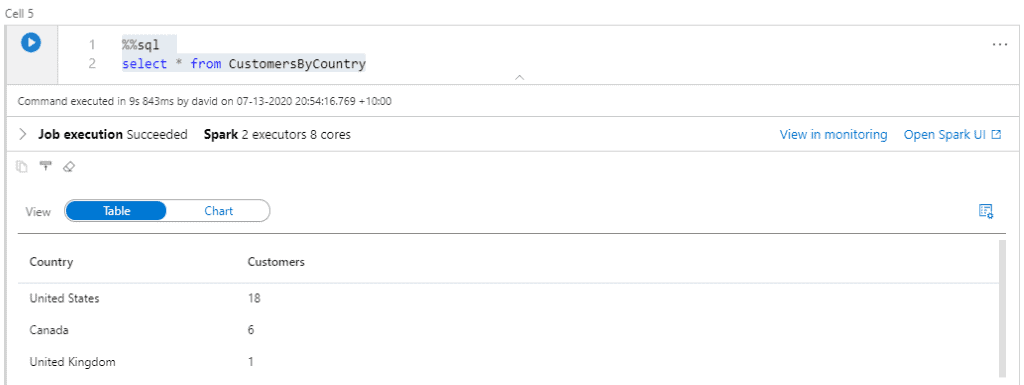Screen dimensions: 1024x385
Task: Click the results table vertical scrollbar
Action: 1002,308
